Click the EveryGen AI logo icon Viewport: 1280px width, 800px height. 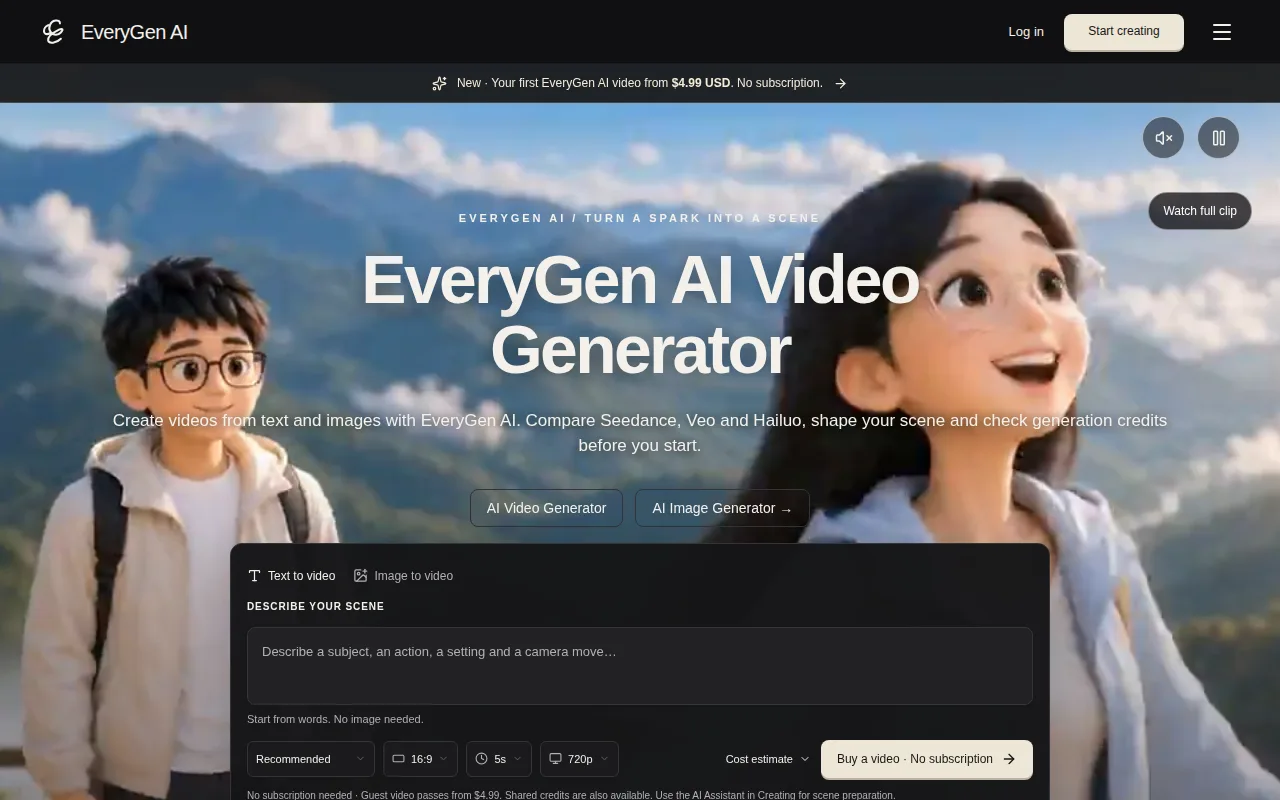click(53, 32)
